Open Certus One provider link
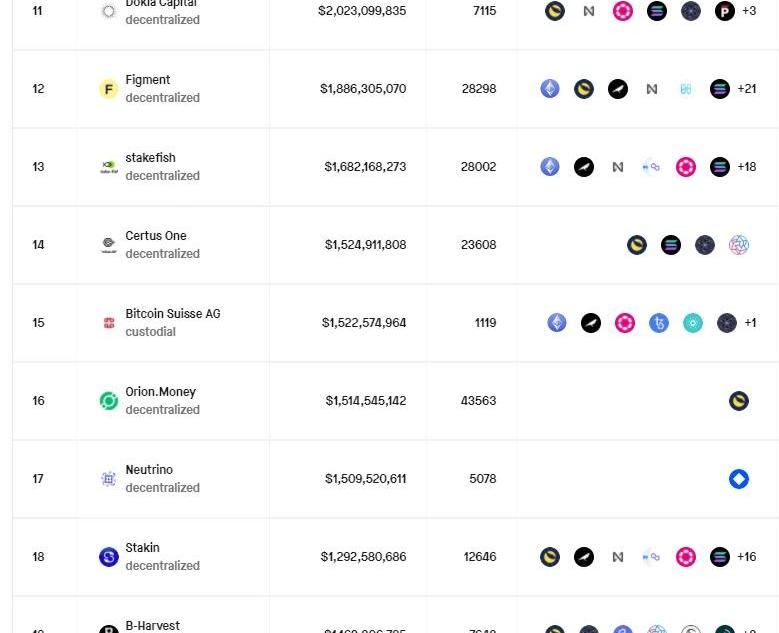This screenshot has height=633, width=779. (x=156, y=236)
